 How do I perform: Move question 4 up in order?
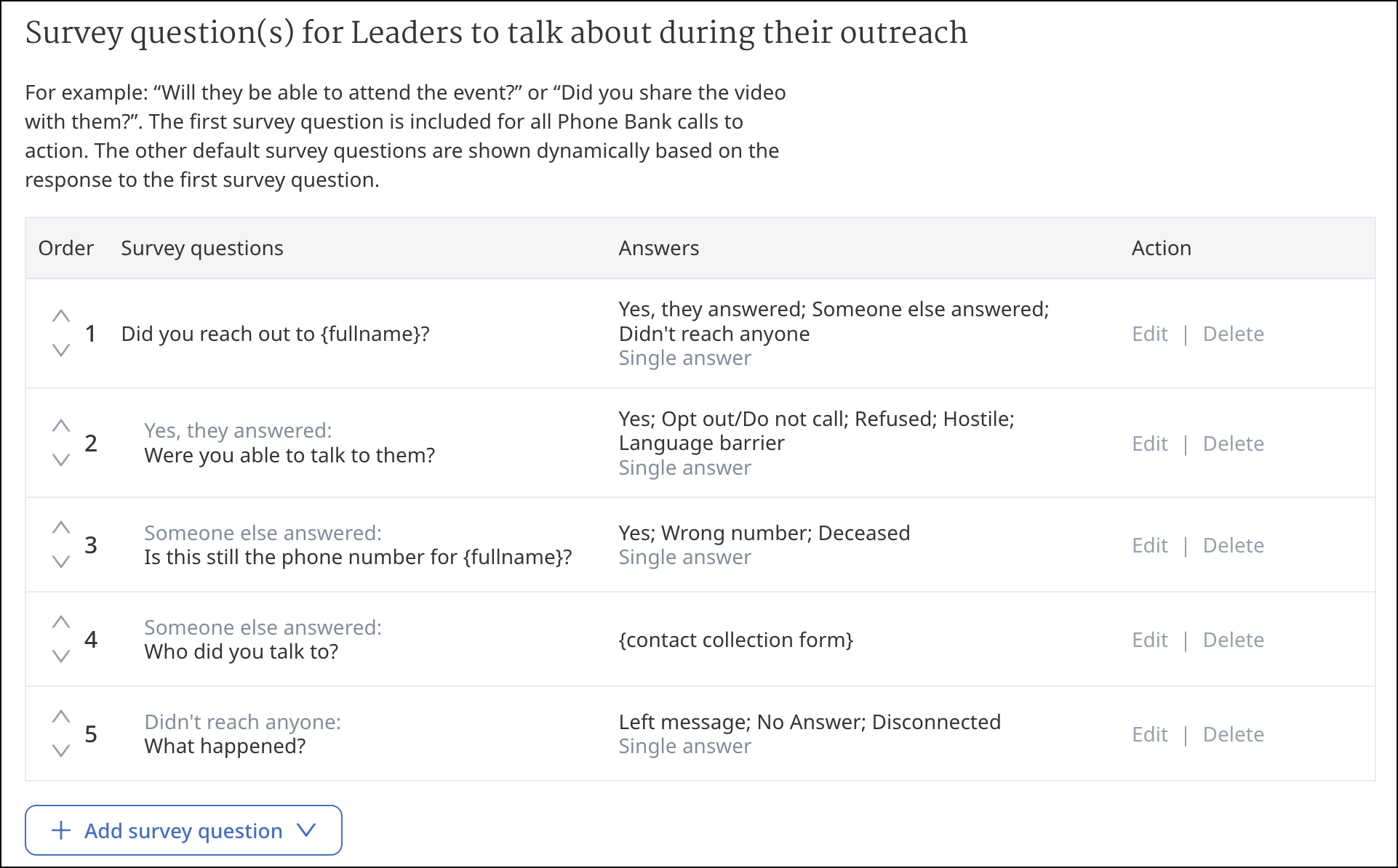(61, 622)
